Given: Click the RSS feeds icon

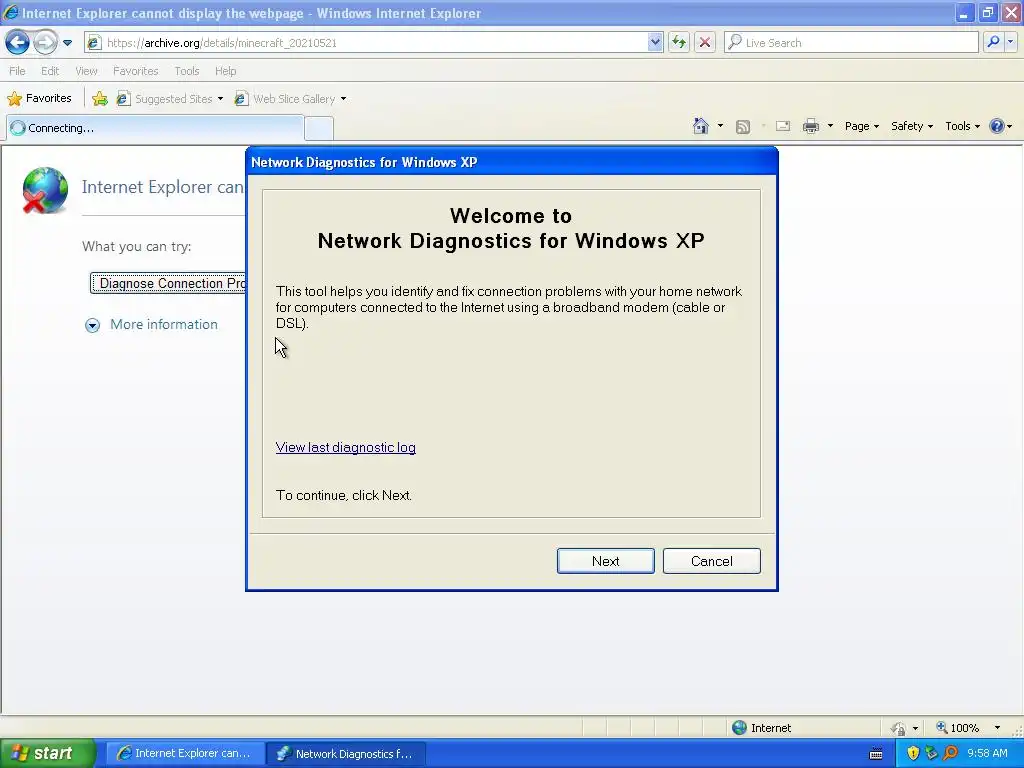Looking at the screenshot, I should (x=743, y=127).
